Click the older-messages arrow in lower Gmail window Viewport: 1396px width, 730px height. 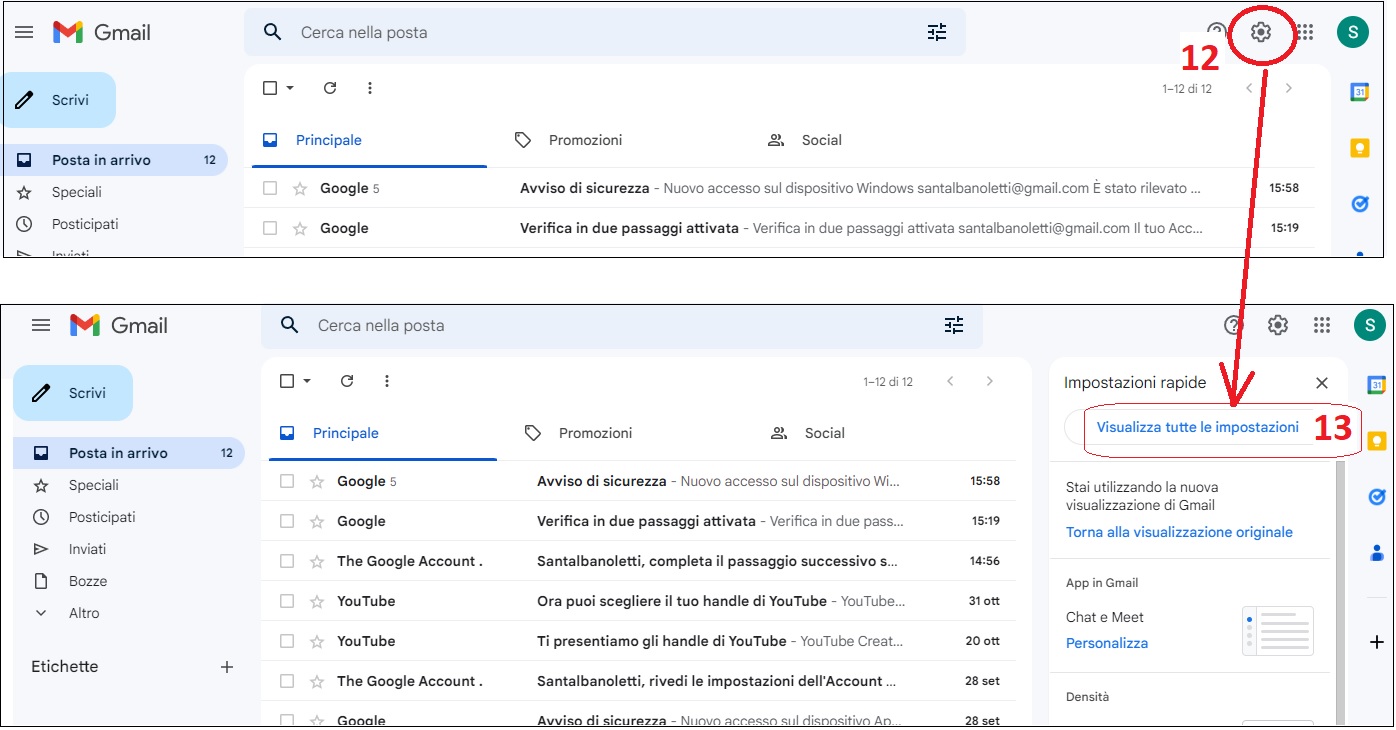(990, 381)
